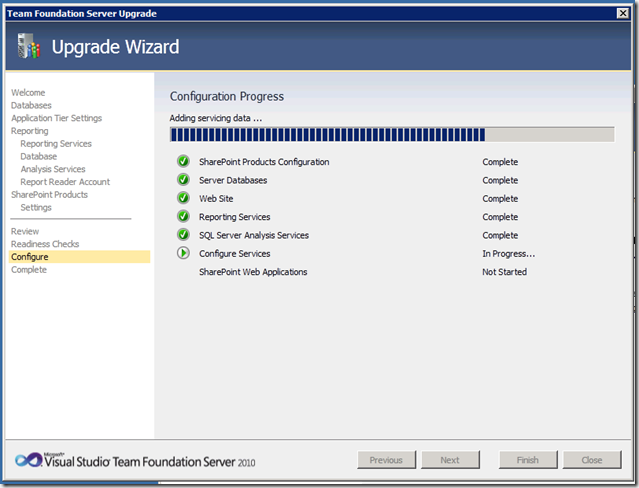Click the Close button at bottom right

click(x=592, y=460)
